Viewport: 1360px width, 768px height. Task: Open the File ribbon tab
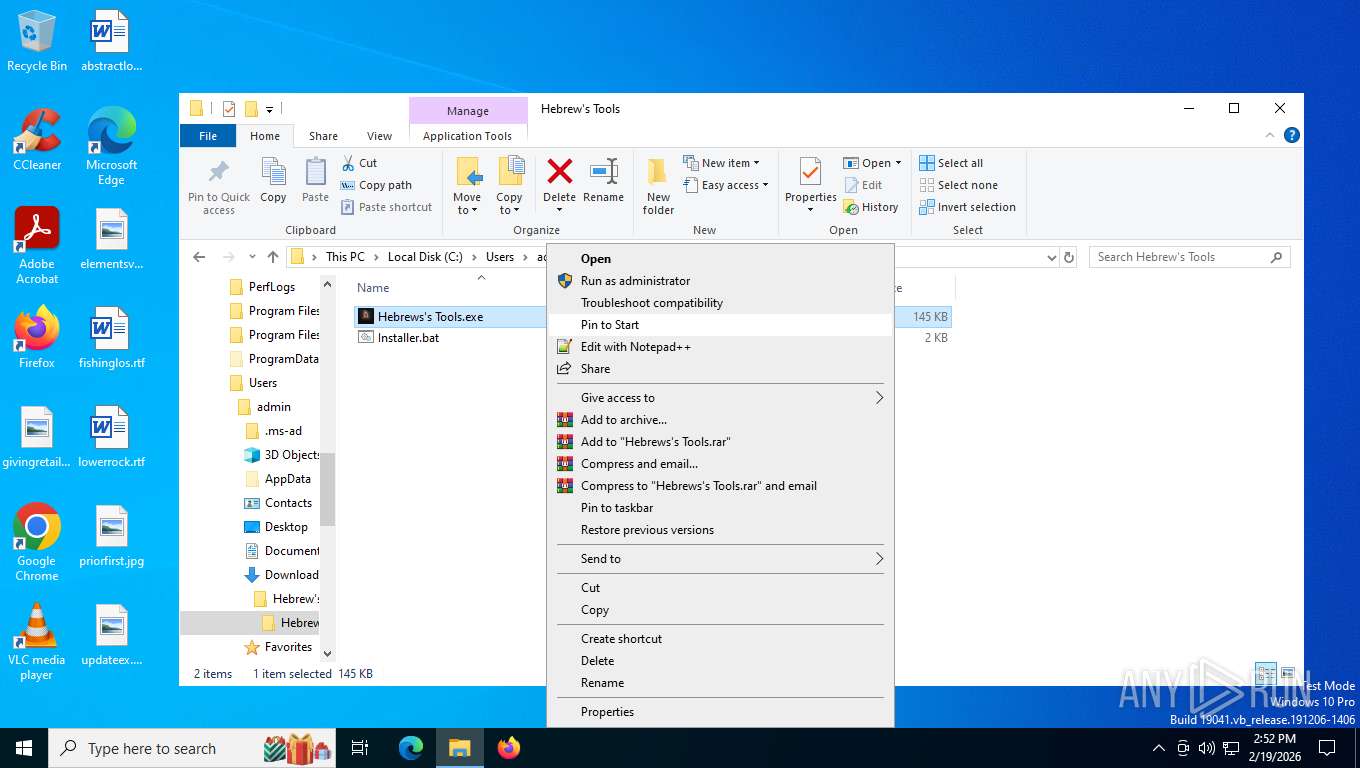pos(208,136)
